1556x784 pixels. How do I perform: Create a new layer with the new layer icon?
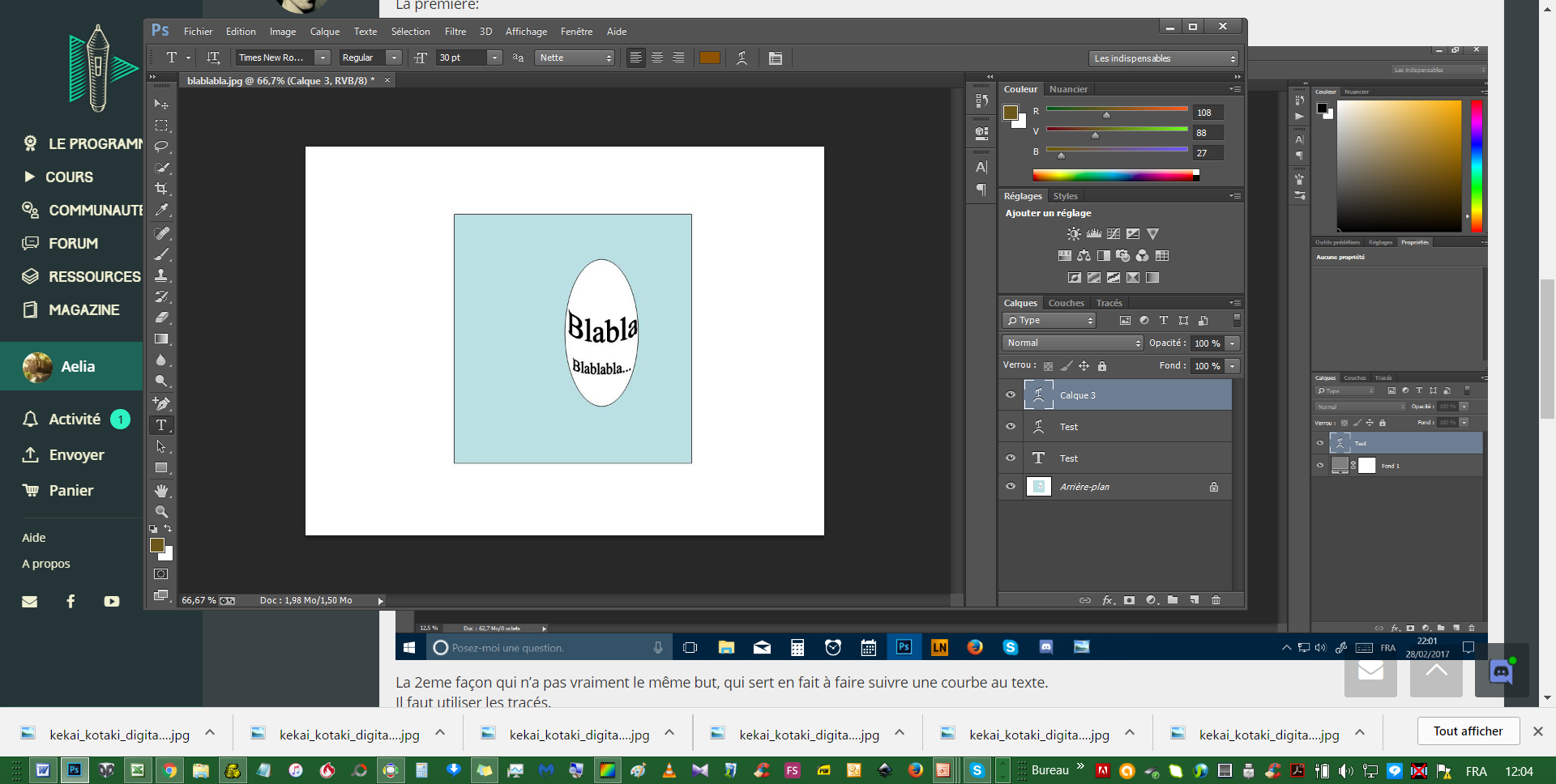point(1194,600)
